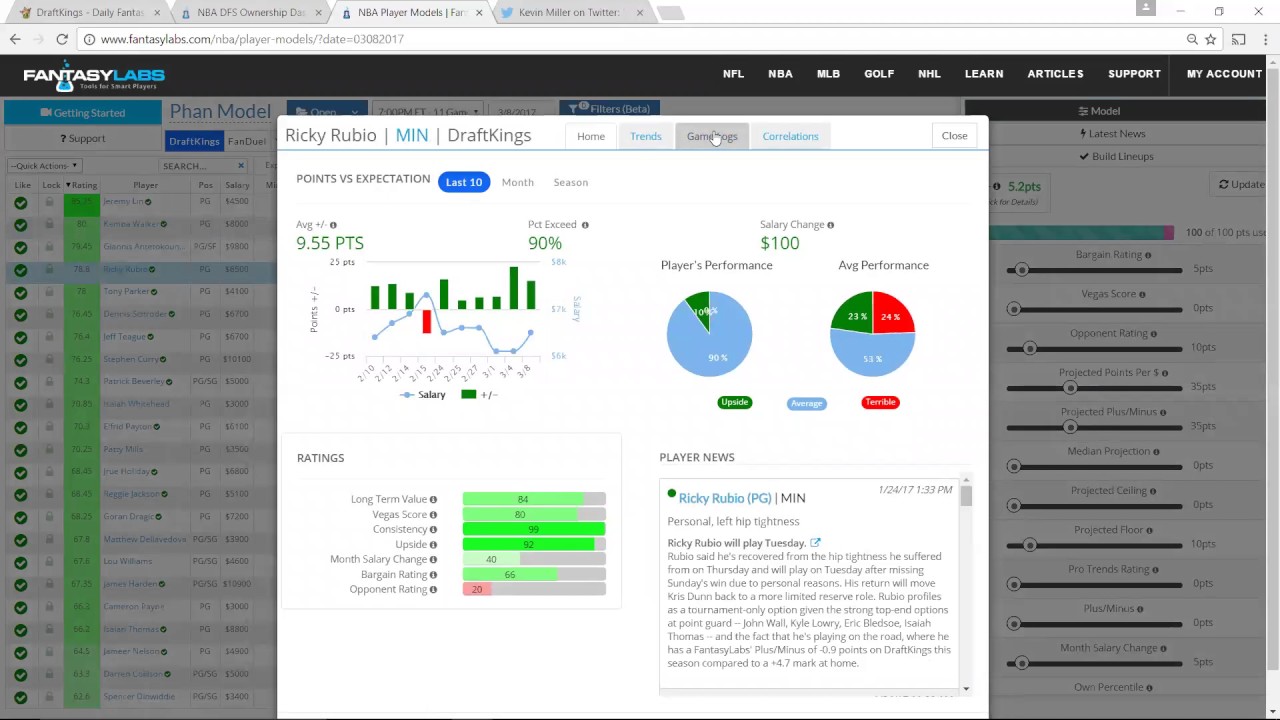Open ARTICLES in top navigation

coord(1055,74)
